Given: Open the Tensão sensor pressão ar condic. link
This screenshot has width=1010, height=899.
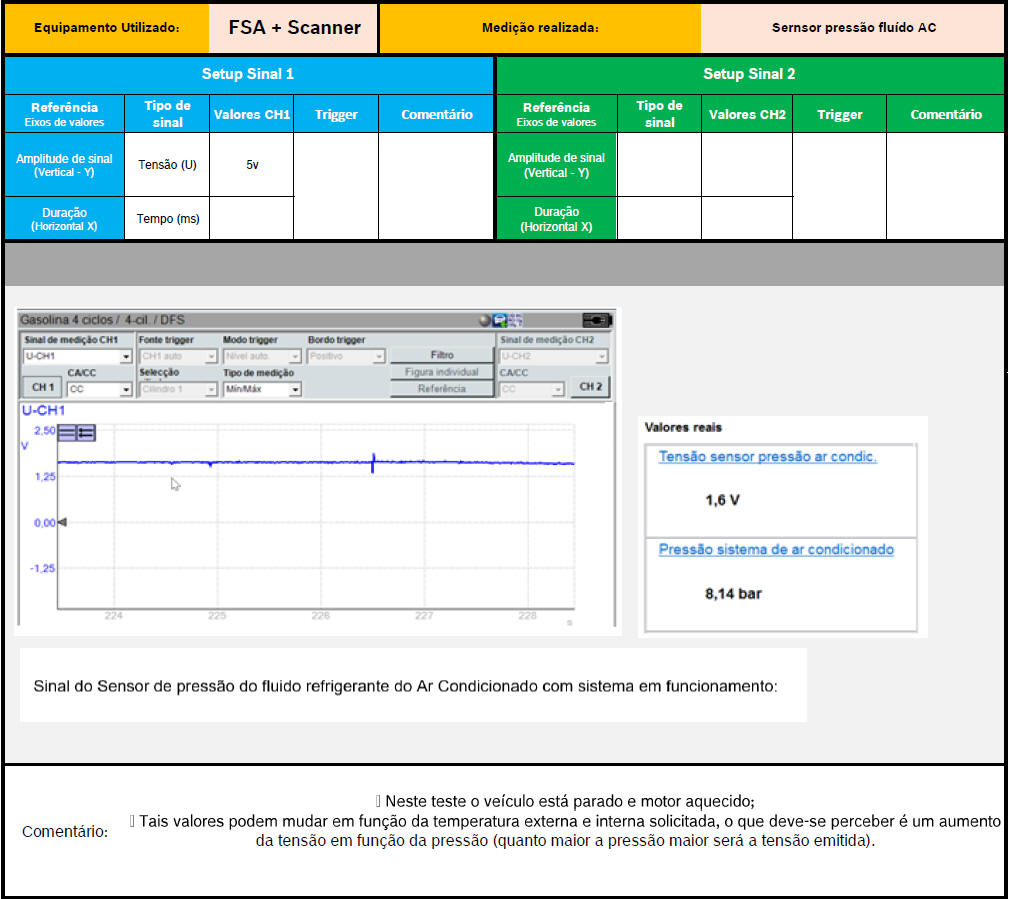Looking at the screenshot, I should click(767, 457).
